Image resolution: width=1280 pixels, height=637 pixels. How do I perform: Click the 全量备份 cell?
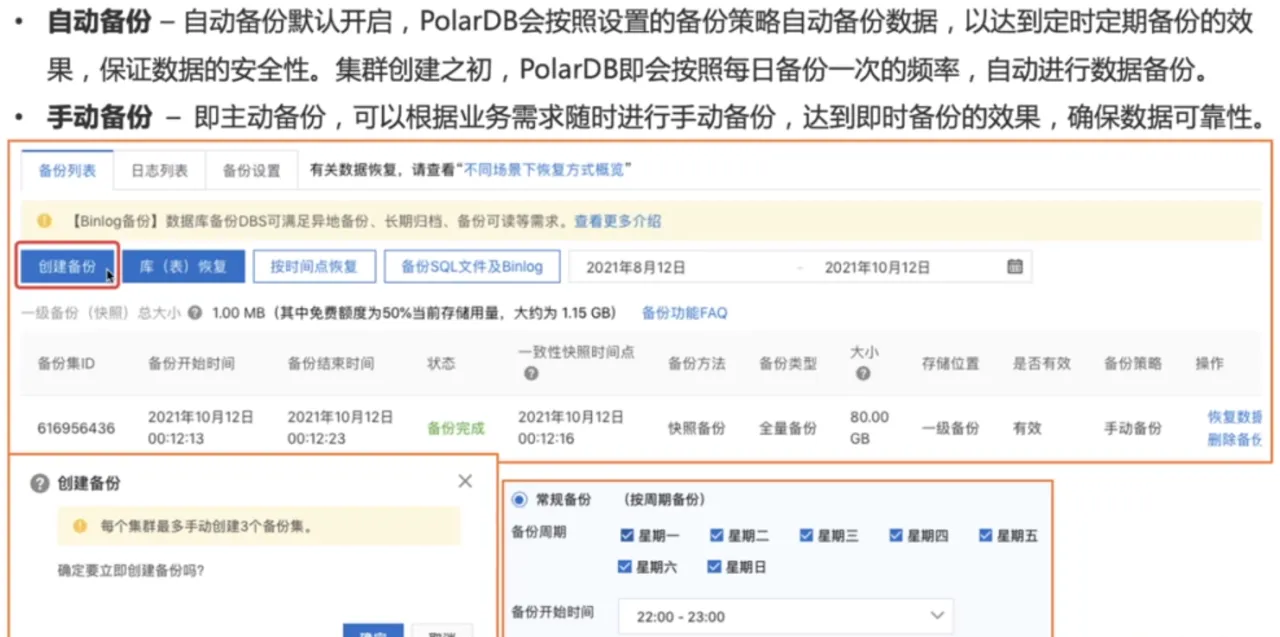pyautogui.click(x=787, y=428)
